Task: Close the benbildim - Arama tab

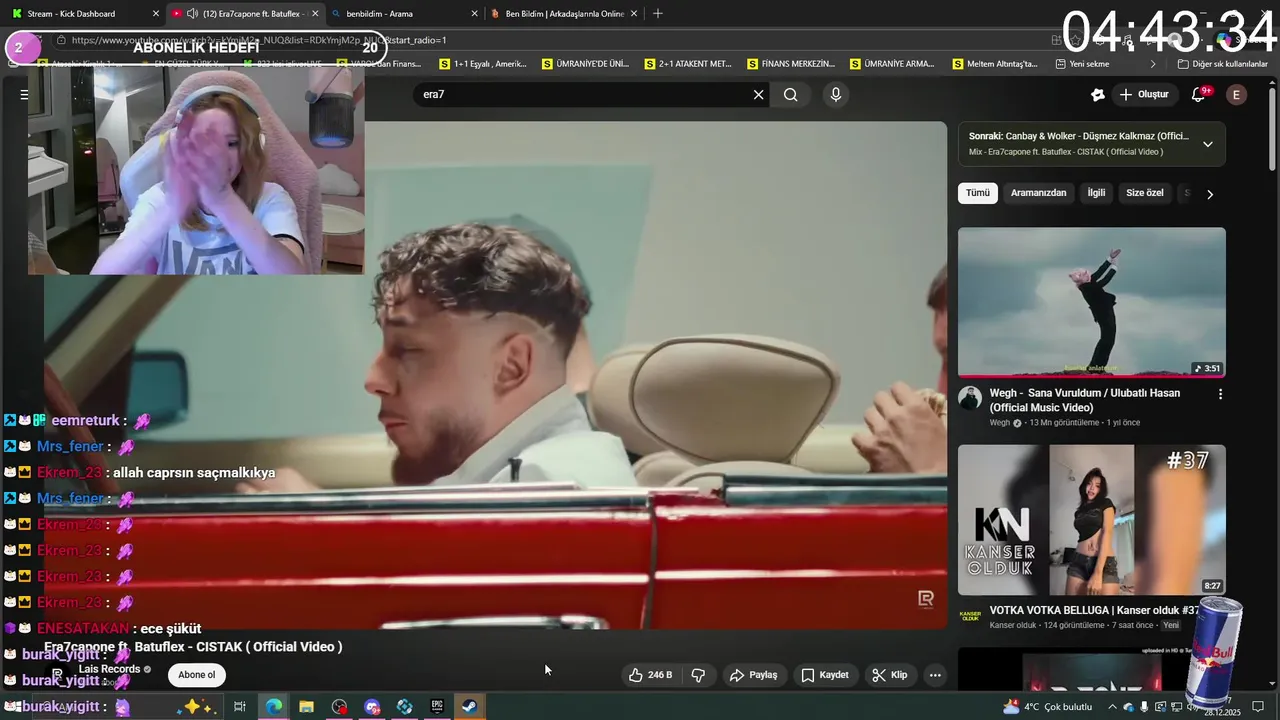Action: pos(474,14)
